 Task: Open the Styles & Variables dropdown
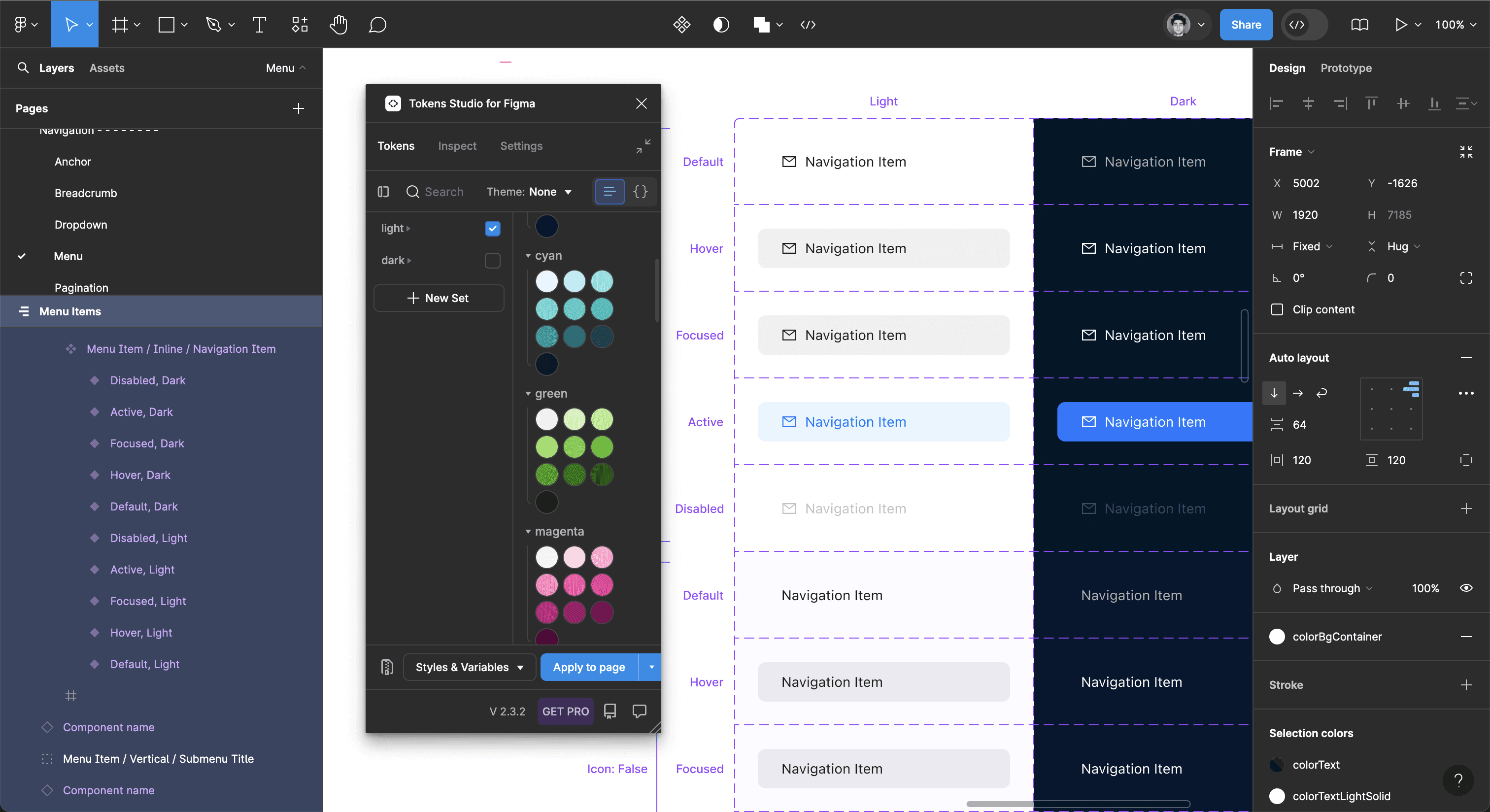tap(469, 667)
